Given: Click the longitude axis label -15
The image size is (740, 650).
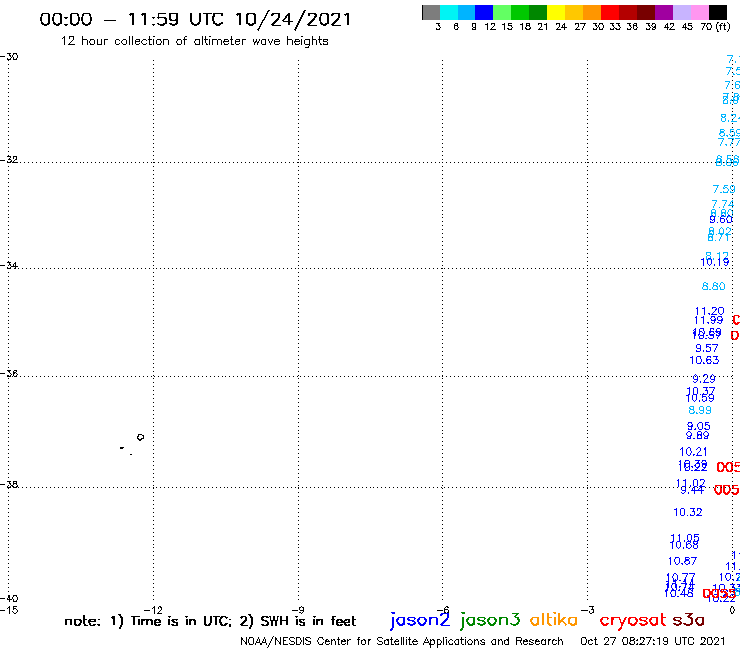Looking at the screenshot, I should click(9, 610).
